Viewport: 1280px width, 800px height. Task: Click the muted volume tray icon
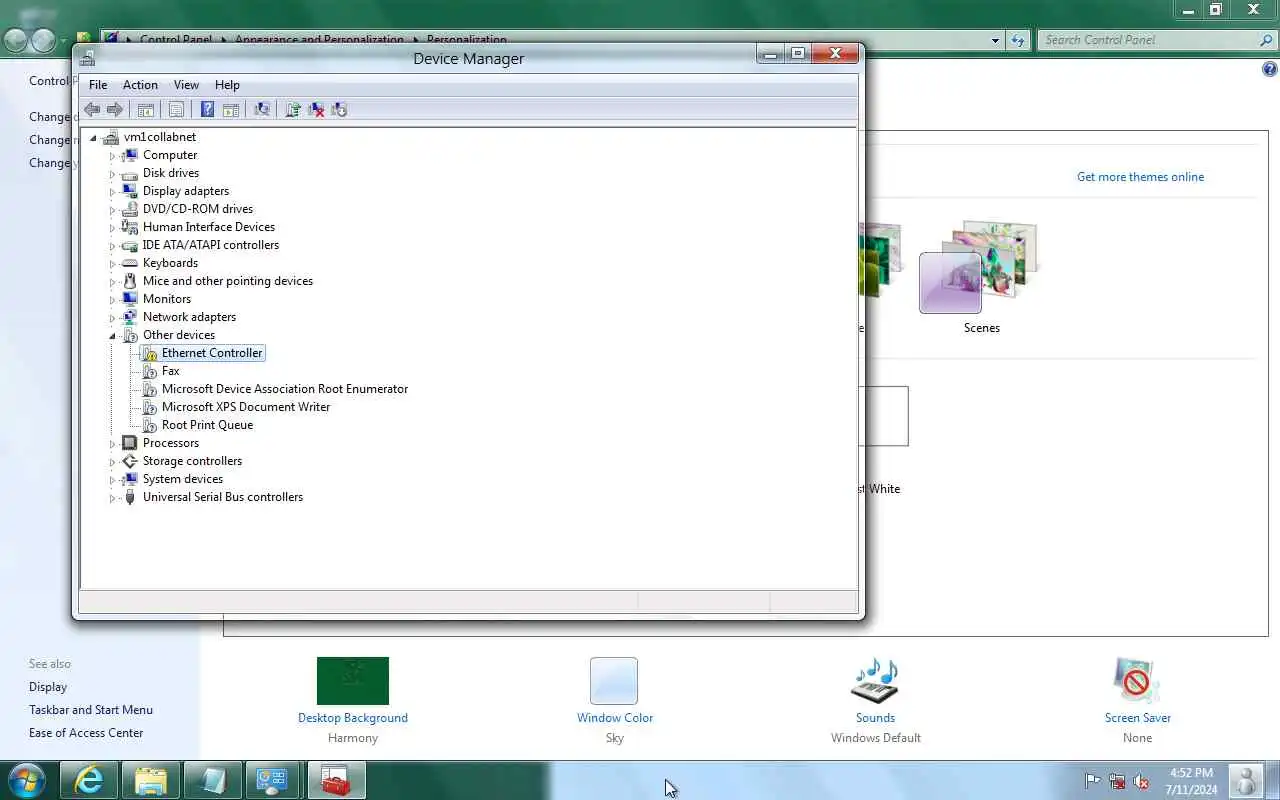(x=1141, y=781)
